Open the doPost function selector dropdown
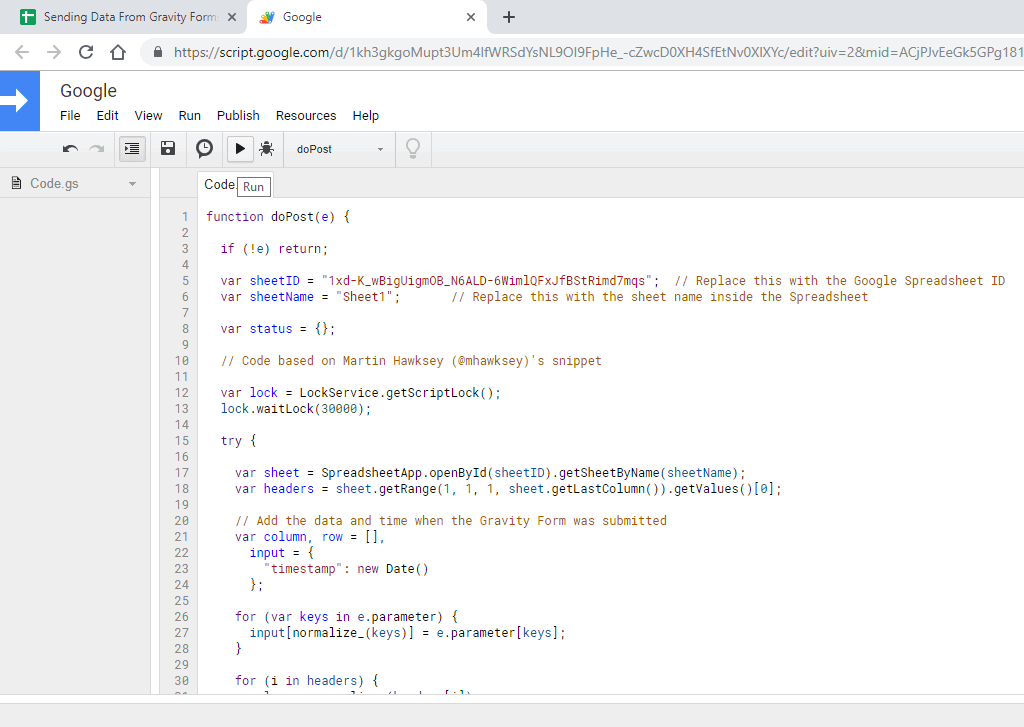The height and width of the screenshot is (727, 1024). click(340, 149)
